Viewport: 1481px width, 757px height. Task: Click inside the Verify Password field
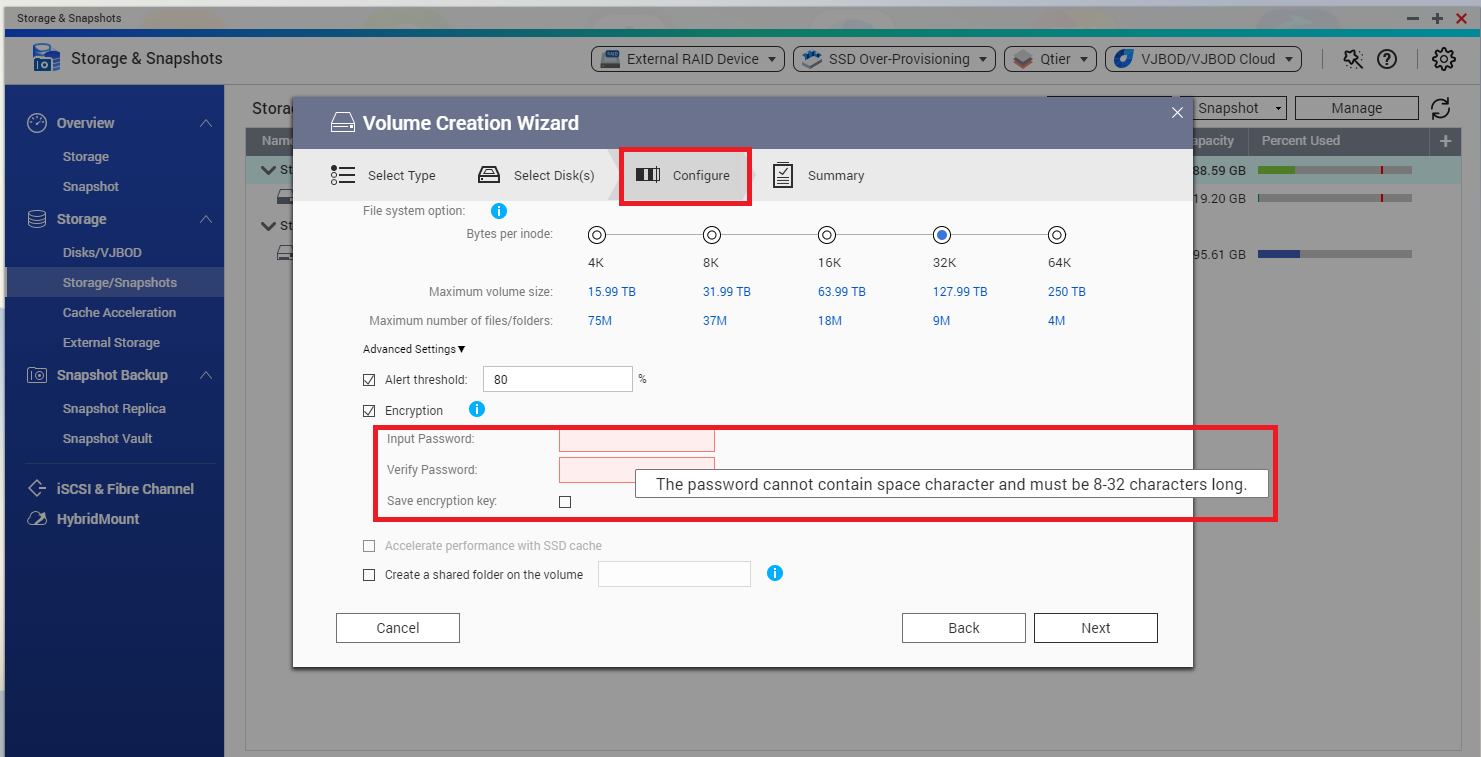637,470
